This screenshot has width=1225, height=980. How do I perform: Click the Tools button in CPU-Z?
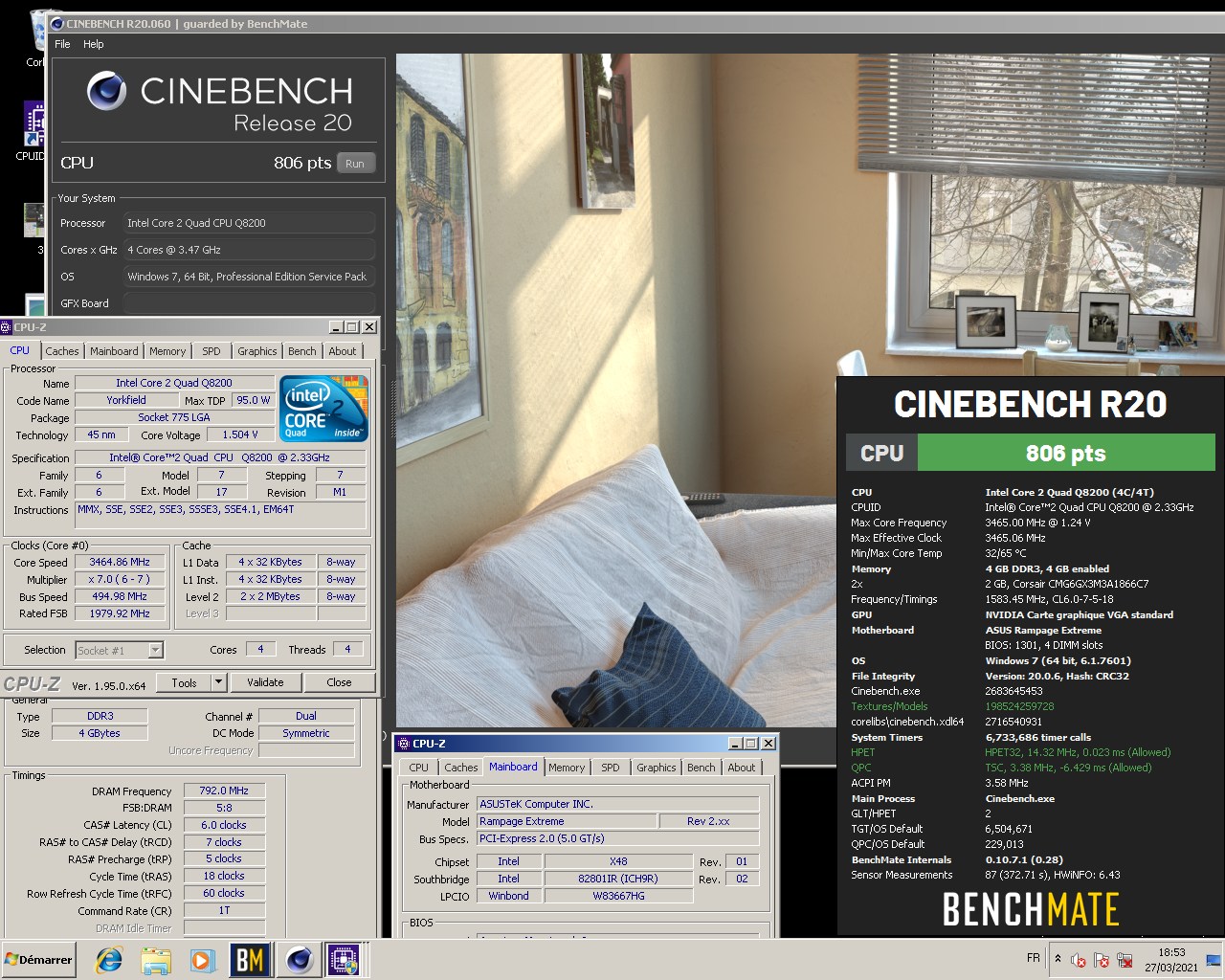184,682
